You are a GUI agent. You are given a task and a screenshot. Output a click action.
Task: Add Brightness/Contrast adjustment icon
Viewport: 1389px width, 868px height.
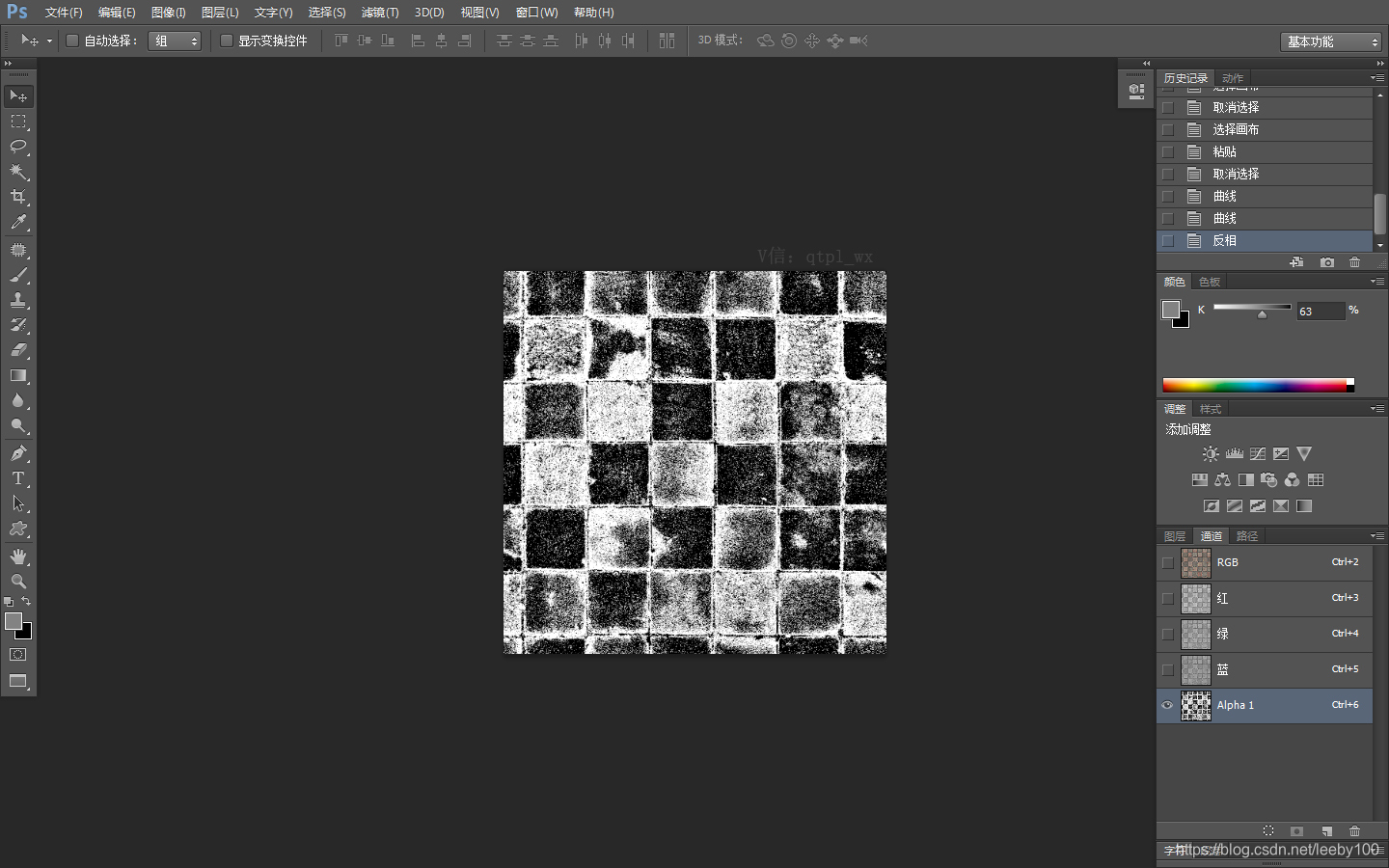pyautogui.click(x=1211, y=453)
